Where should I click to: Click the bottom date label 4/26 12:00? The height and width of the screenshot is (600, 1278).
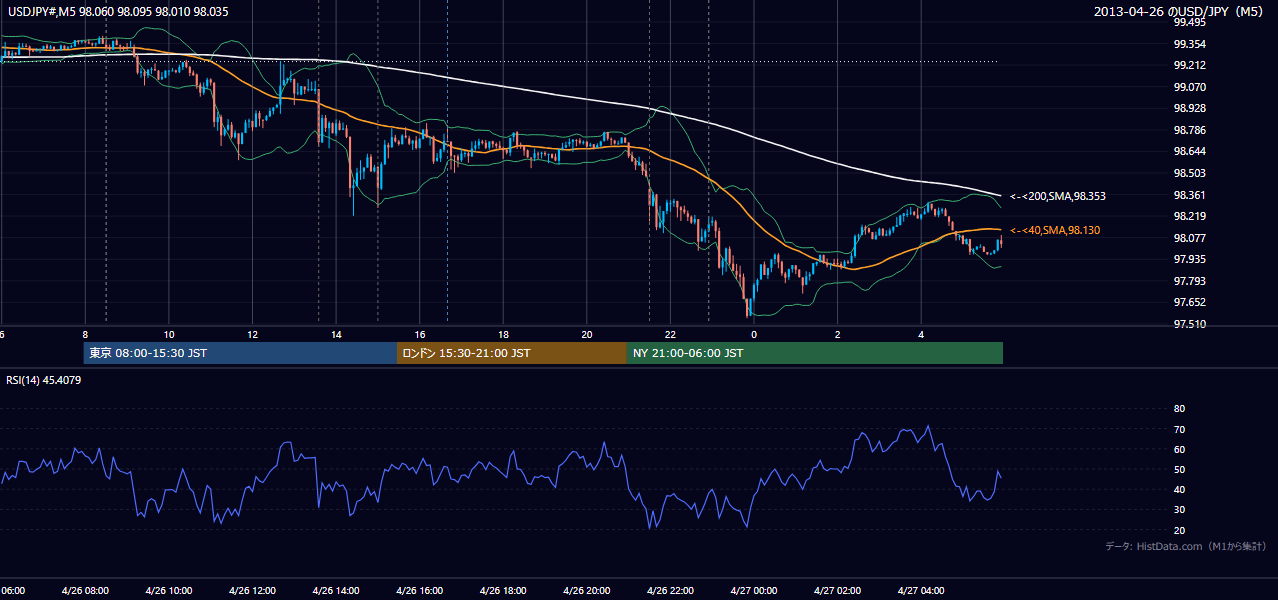coord(252,590)
